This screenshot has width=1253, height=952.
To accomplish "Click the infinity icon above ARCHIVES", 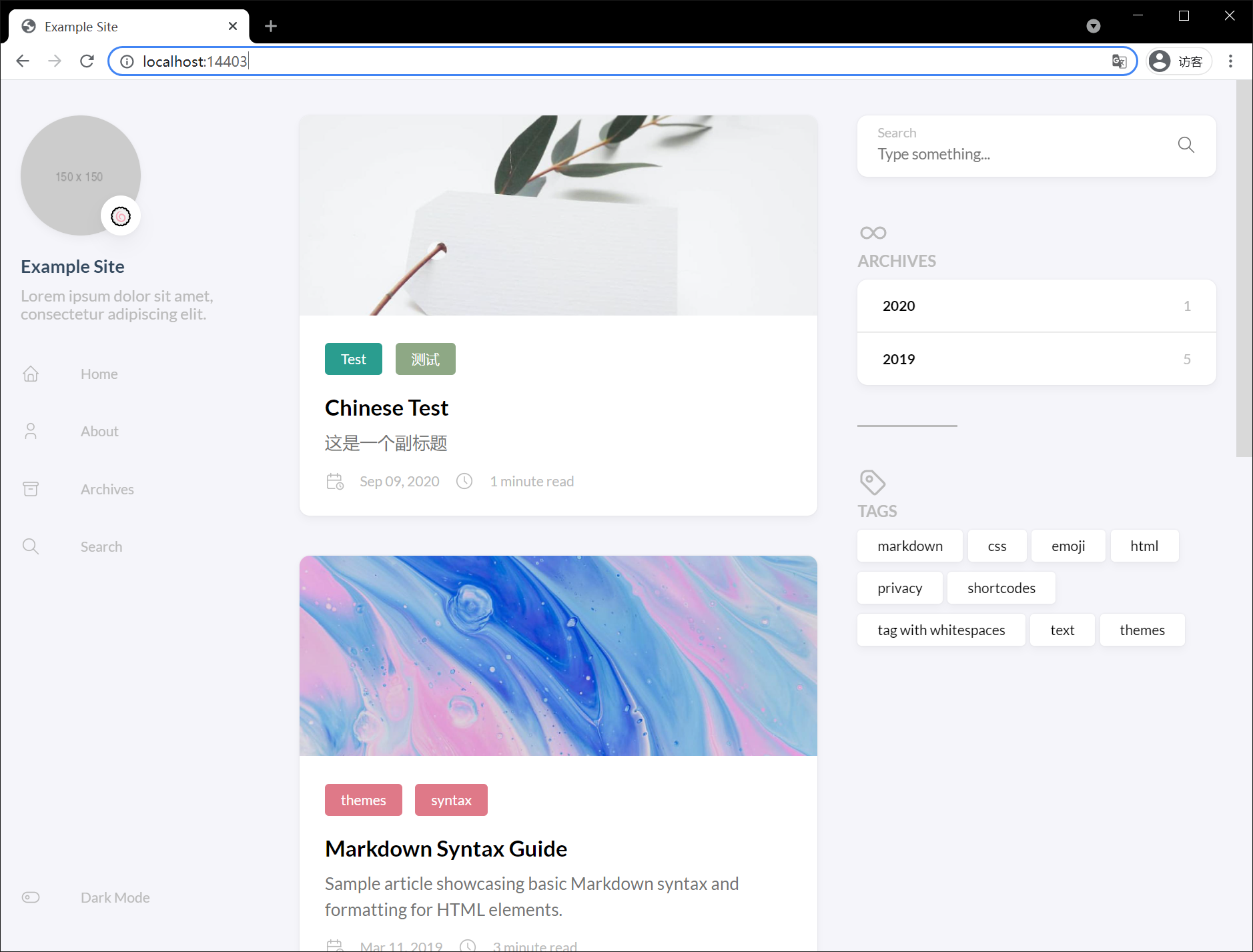I will (x=871, y=232).
